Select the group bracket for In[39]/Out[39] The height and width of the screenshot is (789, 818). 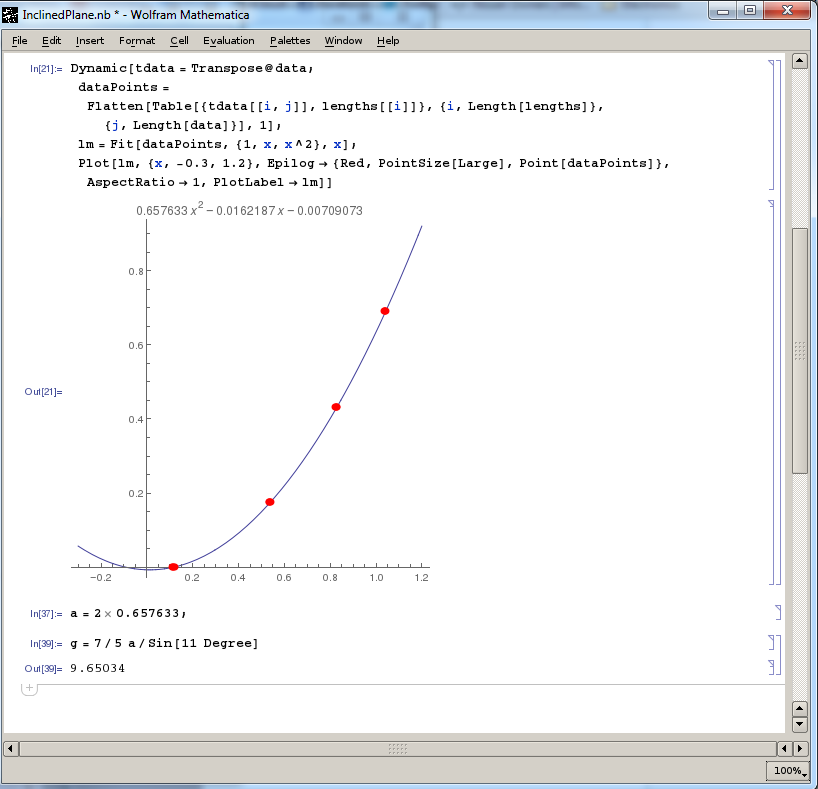[778, 655]
